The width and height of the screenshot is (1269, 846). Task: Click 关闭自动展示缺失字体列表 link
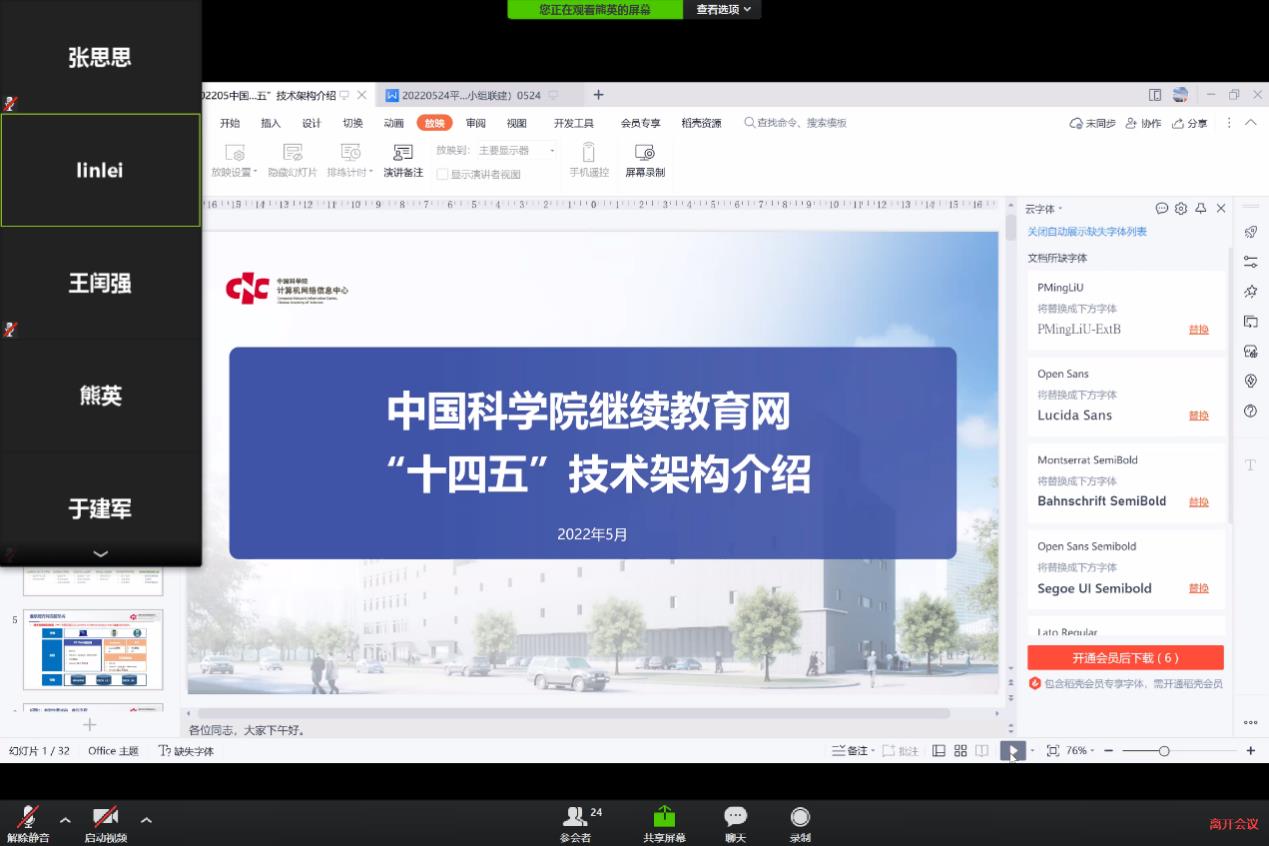(1087, 232)
